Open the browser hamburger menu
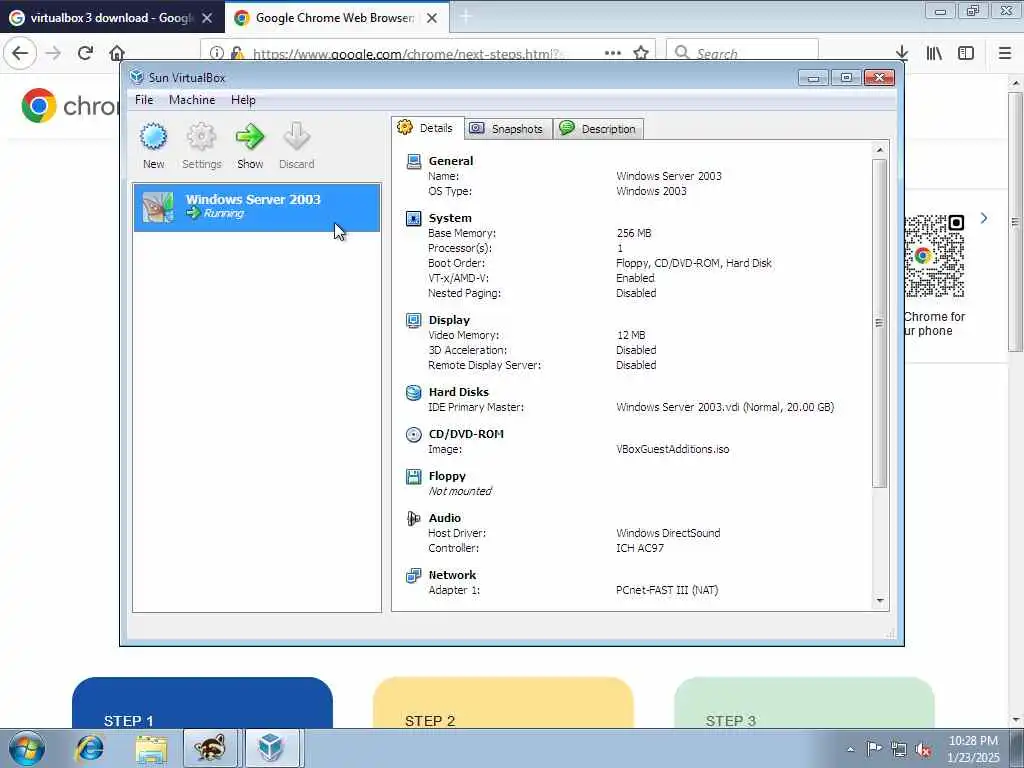This screenshot has width=1024, height=768. point(1005,53)
